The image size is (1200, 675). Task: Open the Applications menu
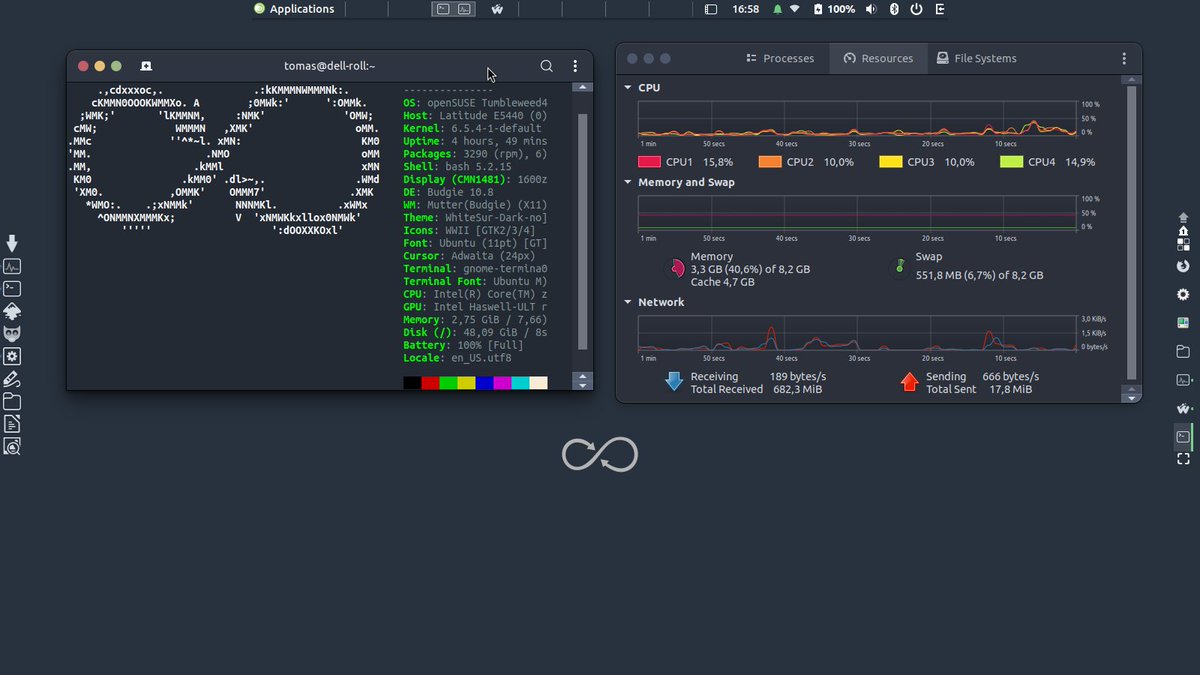294,9
